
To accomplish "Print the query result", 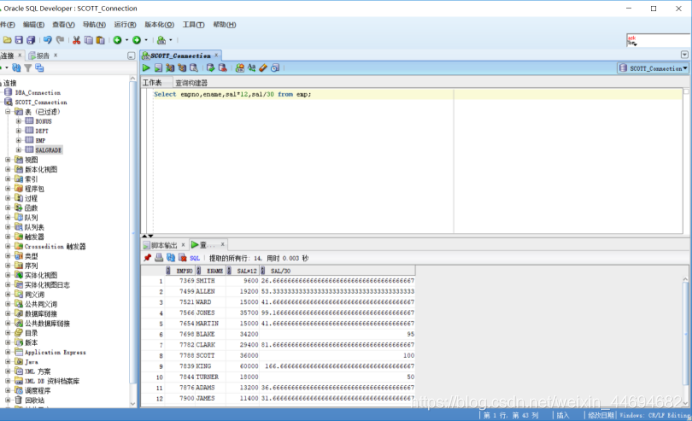I will pyautogui.click(x=159, y=258).
